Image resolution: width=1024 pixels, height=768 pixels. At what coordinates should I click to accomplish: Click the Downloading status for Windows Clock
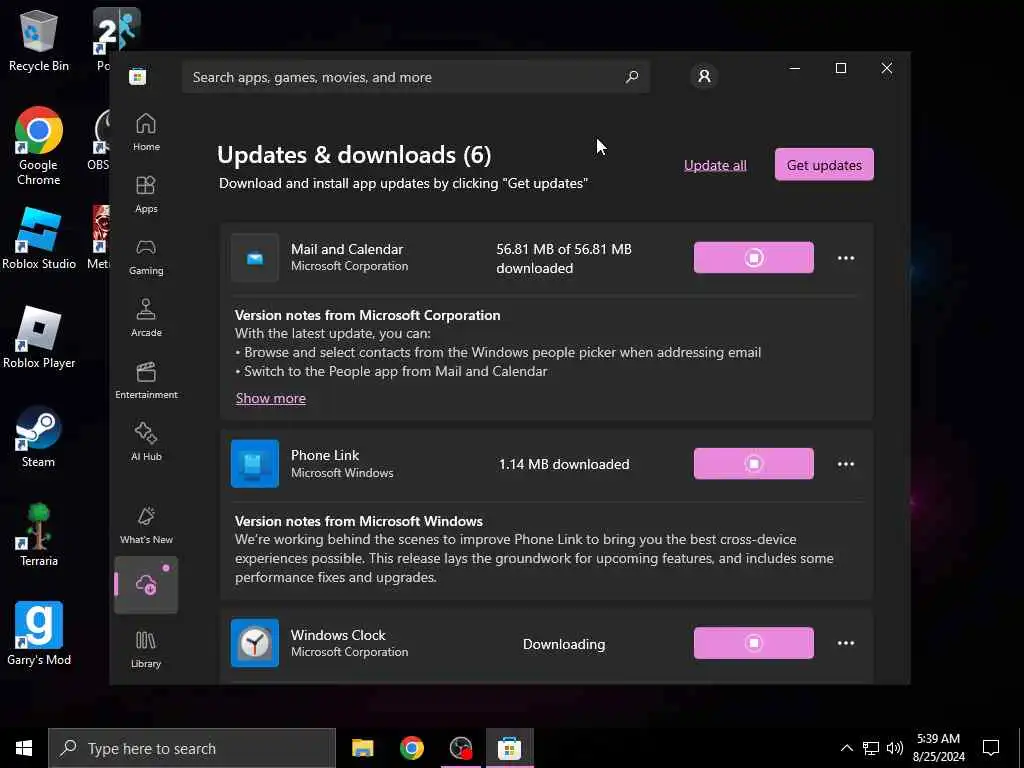click(564, 644)
